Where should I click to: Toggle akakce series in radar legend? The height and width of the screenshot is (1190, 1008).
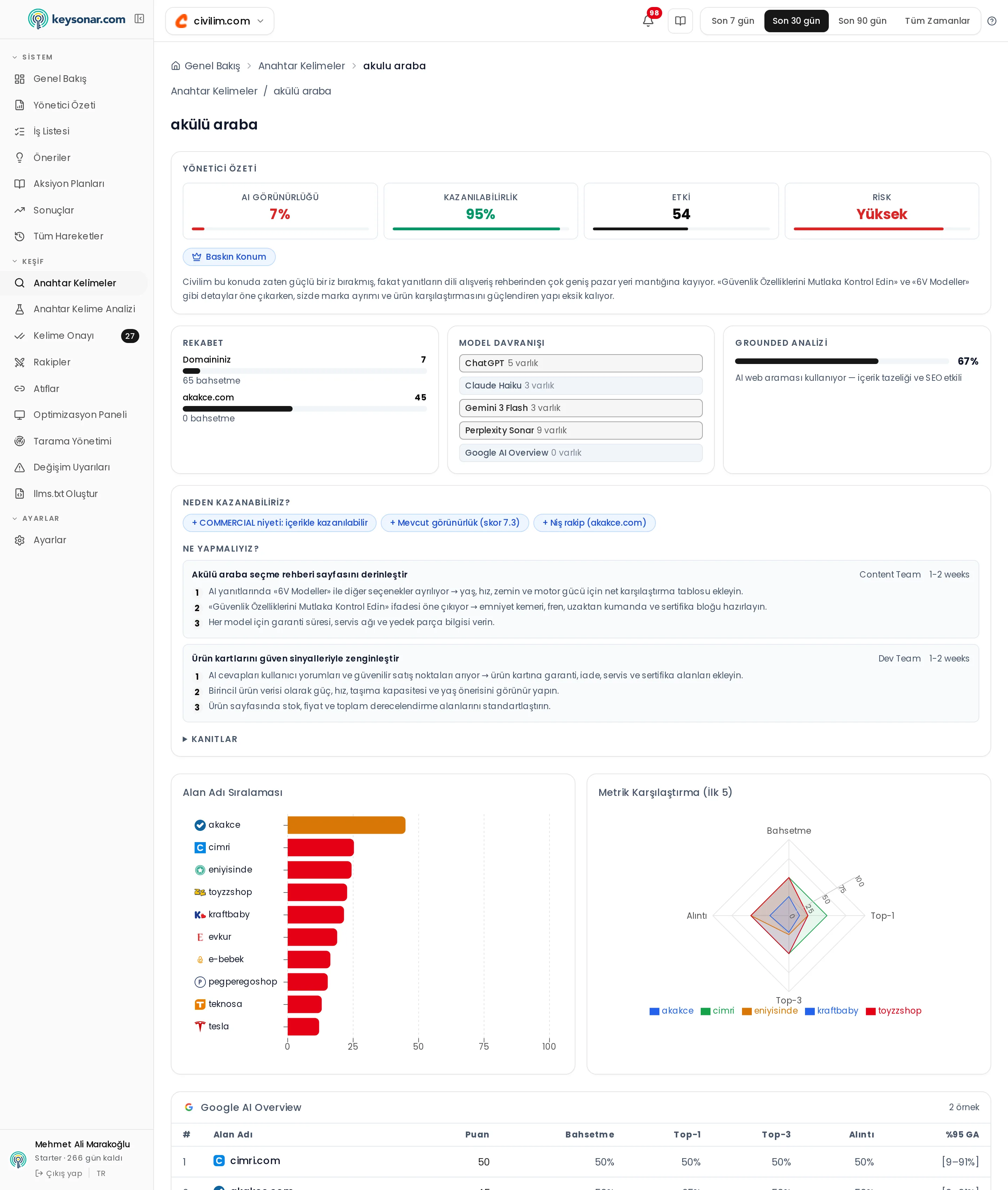671,1010
